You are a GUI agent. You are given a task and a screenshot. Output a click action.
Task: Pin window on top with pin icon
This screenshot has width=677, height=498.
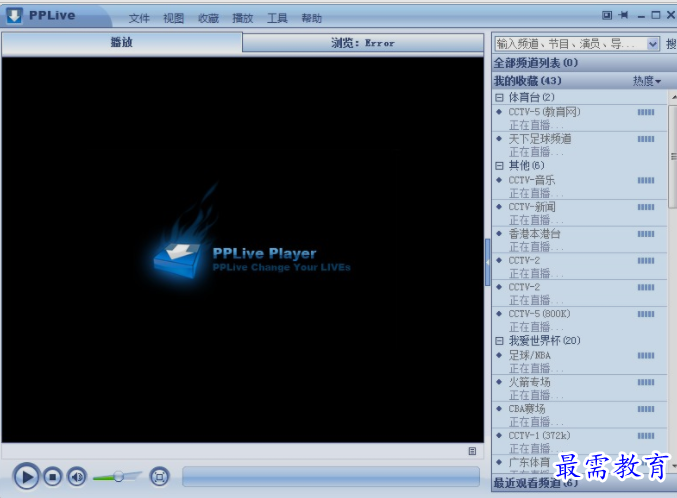tap(623, 15)
